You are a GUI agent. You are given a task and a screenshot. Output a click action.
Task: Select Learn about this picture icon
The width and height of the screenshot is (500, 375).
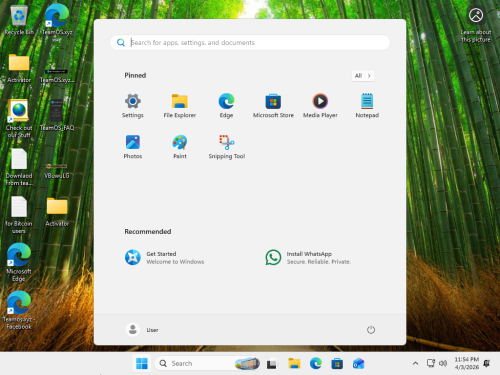pos(476,23)
